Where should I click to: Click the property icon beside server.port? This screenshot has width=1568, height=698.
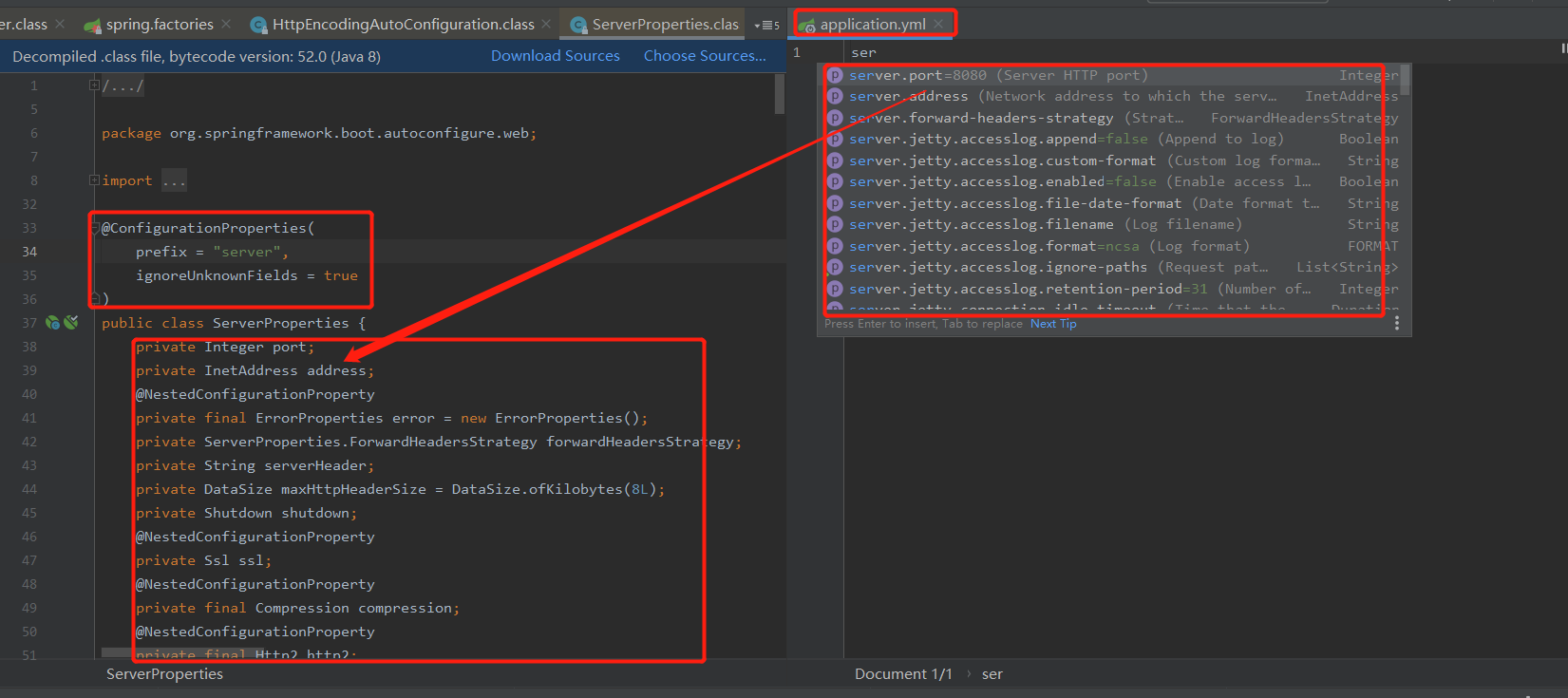(x=835, y=75)
